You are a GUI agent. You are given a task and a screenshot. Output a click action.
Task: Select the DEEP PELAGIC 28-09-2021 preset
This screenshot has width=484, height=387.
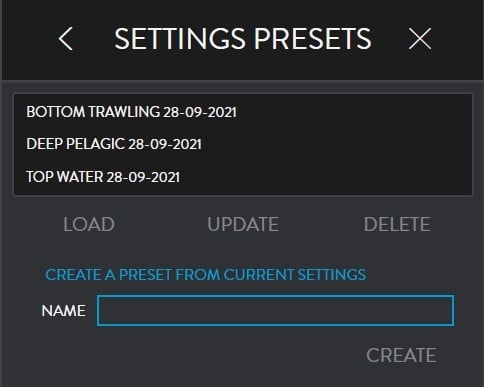point(243,144)
